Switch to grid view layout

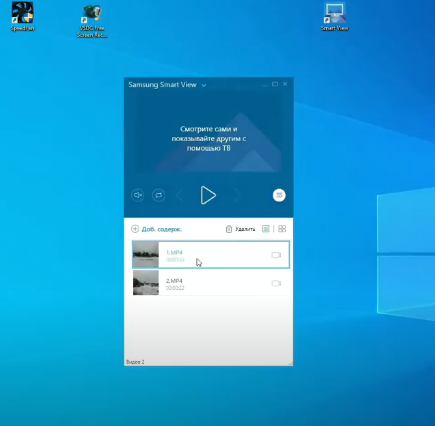click(x=282, y=229)
